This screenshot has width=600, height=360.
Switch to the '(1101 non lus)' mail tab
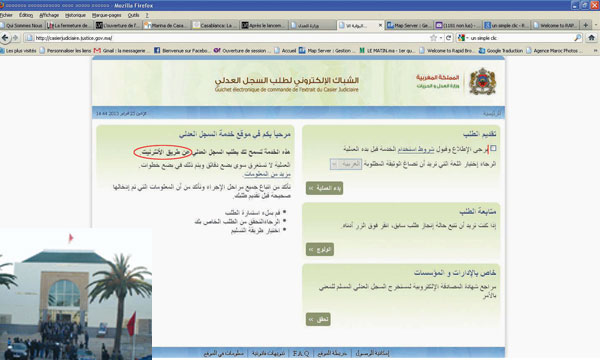click(x=458, y=25)
